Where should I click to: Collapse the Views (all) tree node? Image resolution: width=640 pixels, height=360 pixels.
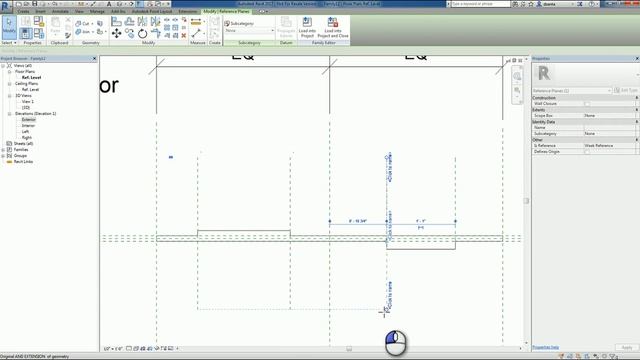(3, 65)
